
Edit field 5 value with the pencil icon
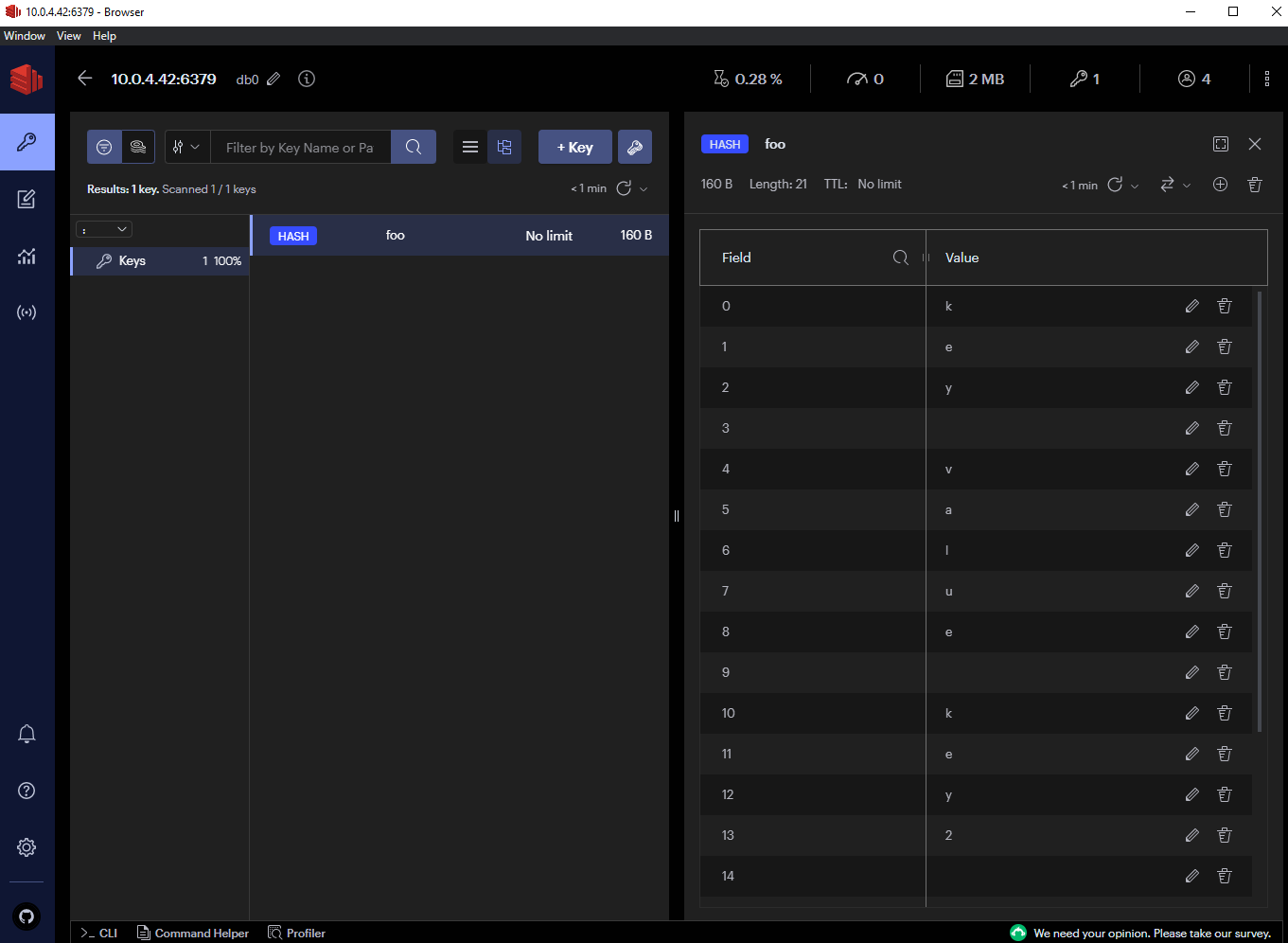pyautogui.click(x=1191, y=509)
